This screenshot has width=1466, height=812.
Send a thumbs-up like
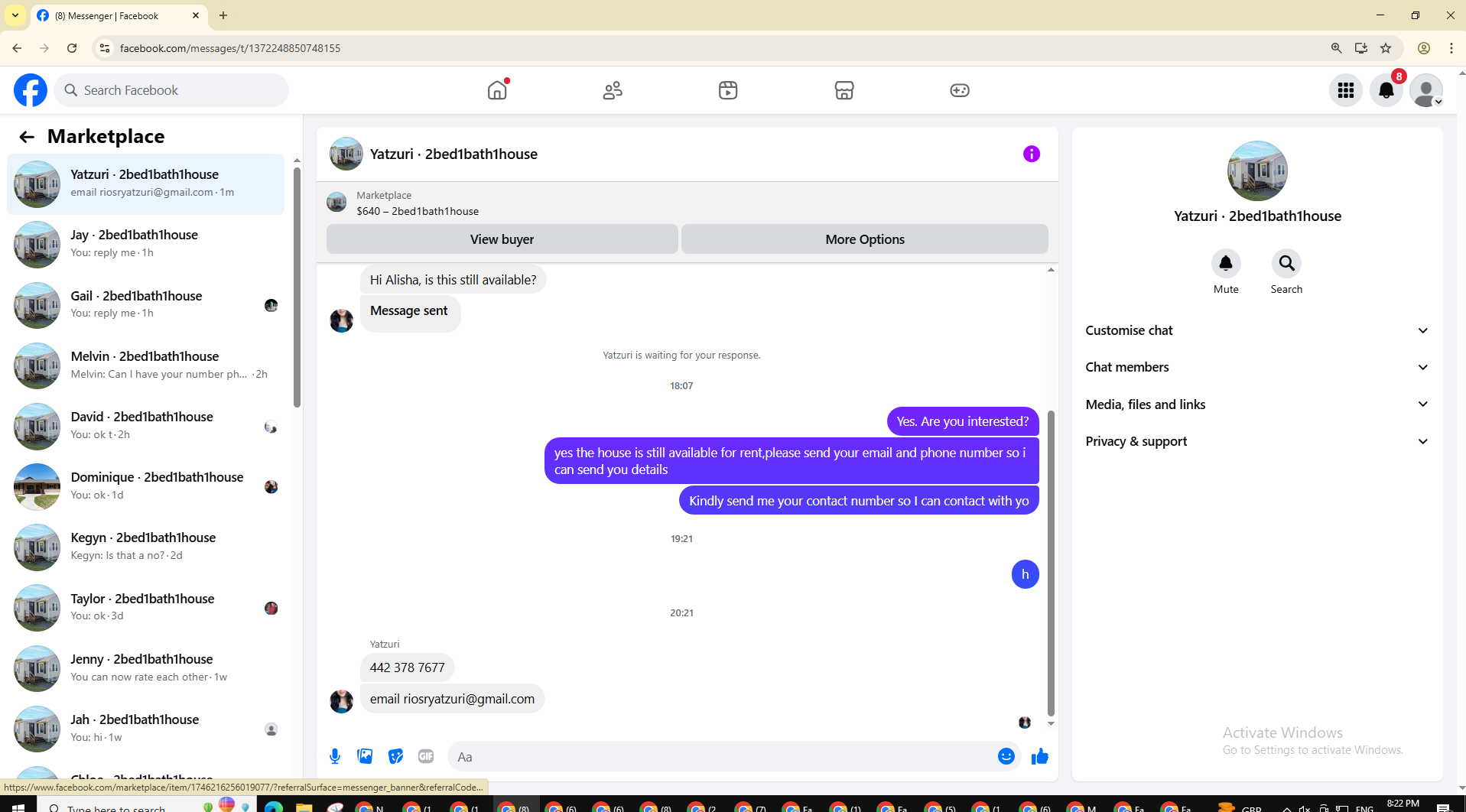1040,756
